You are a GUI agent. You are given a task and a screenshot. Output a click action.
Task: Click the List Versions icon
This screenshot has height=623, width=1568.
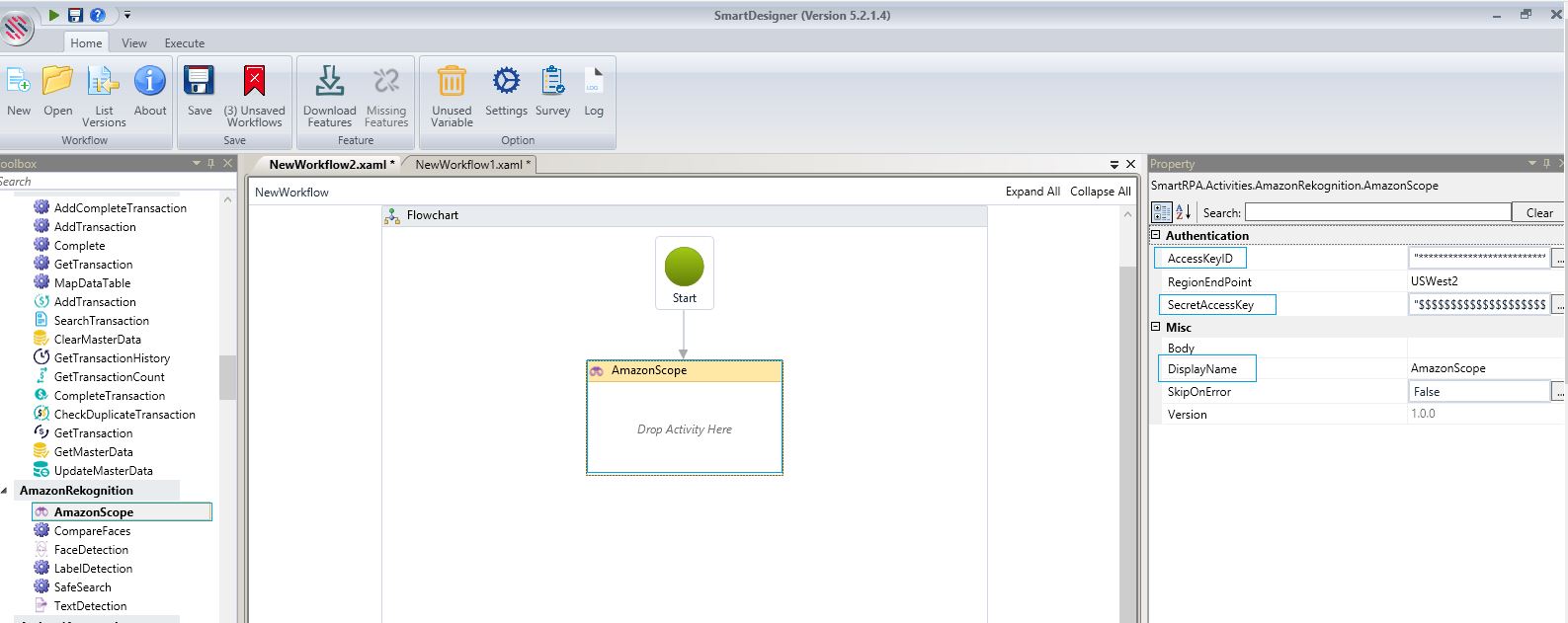[104, 83]
